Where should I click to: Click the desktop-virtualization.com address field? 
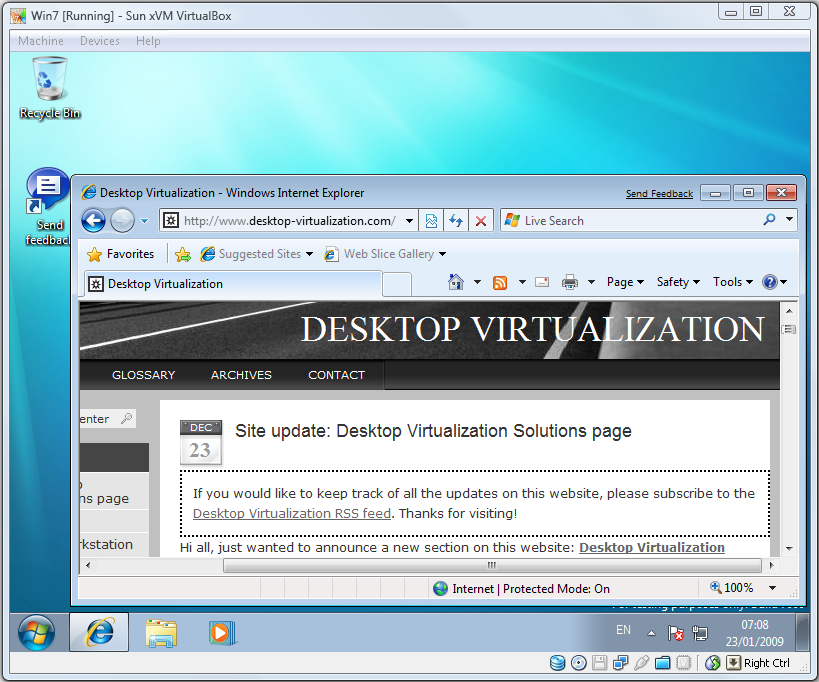[x=290, y=221]
